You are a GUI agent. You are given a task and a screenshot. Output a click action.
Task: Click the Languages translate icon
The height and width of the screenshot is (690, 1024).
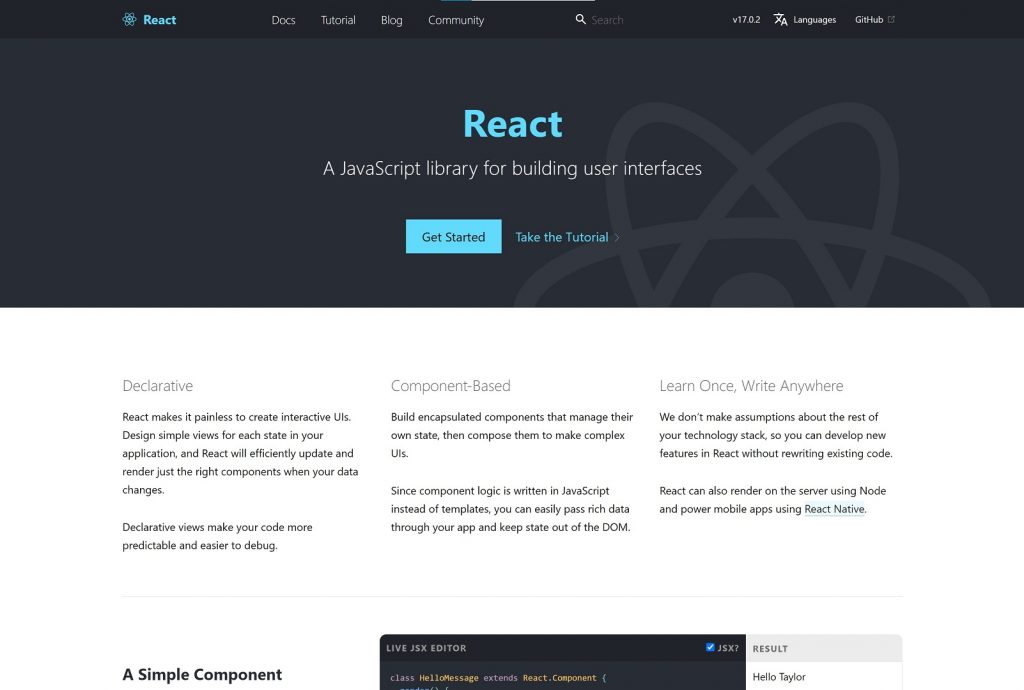(x=780, y=20)
